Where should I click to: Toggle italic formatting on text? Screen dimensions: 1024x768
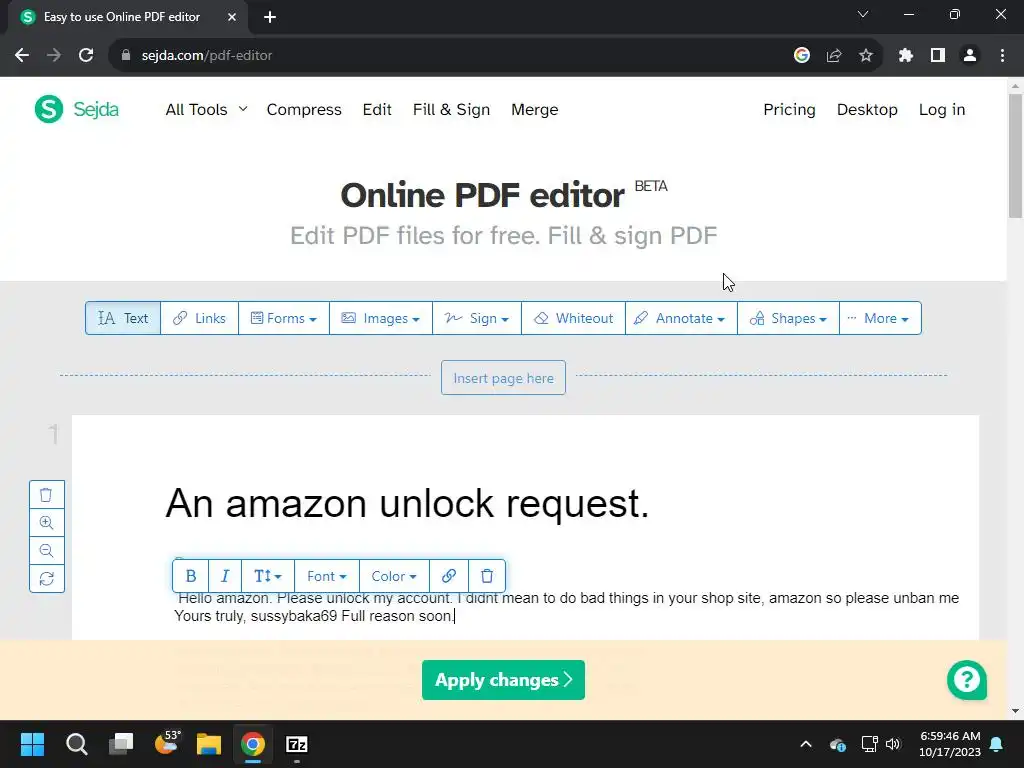point(225,576)
